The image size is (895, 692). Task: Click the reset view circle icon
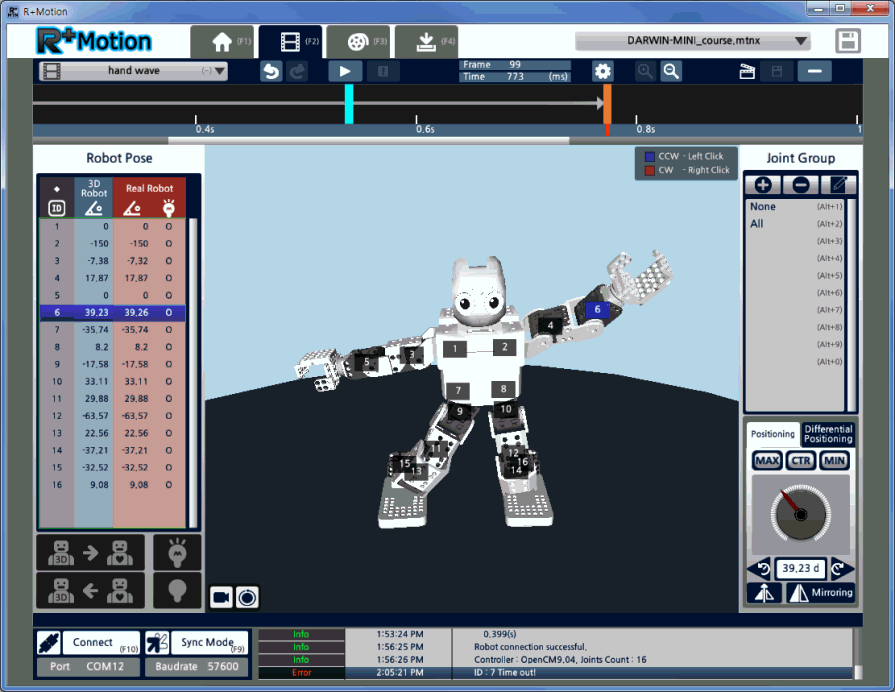pyautogui.click(x=247, y=598)
